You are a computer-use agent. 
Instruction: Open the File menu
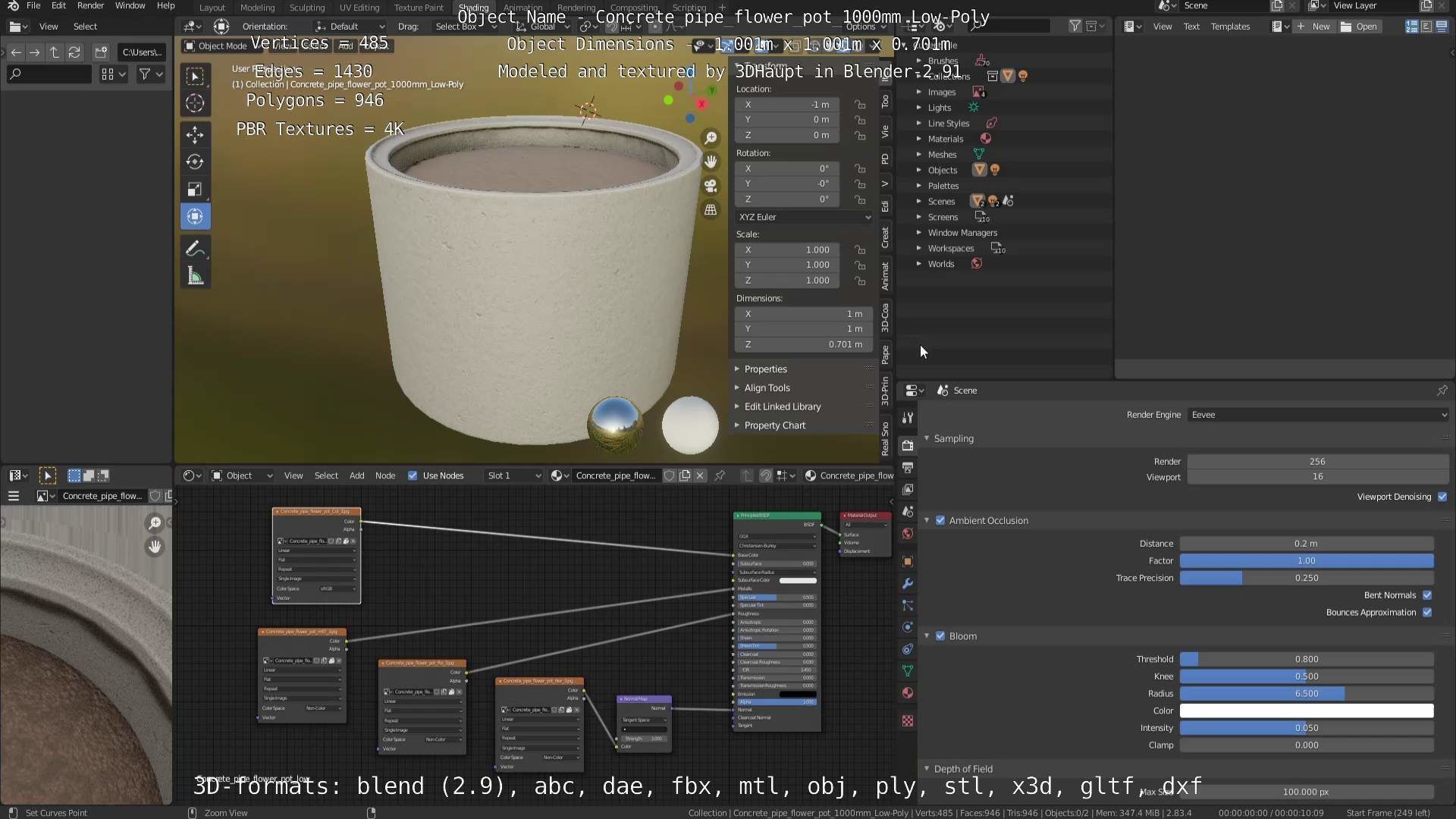33,6
